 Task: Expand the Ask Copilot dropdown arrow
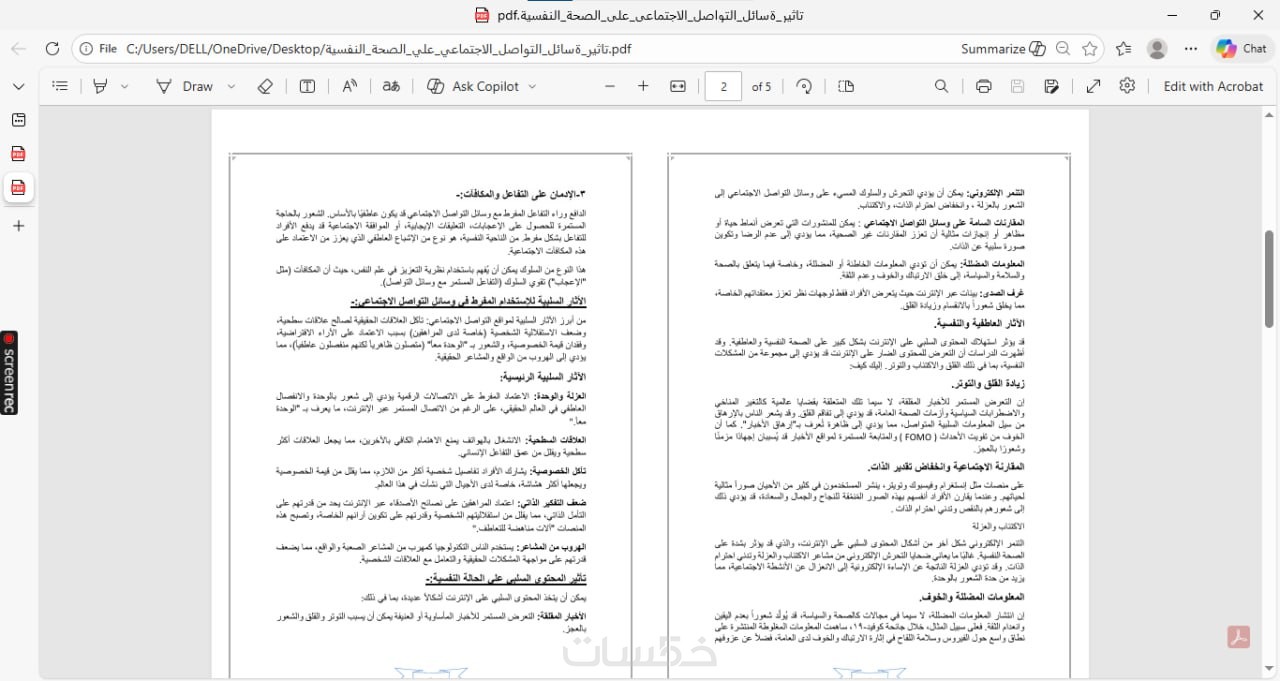pos(532,86)
